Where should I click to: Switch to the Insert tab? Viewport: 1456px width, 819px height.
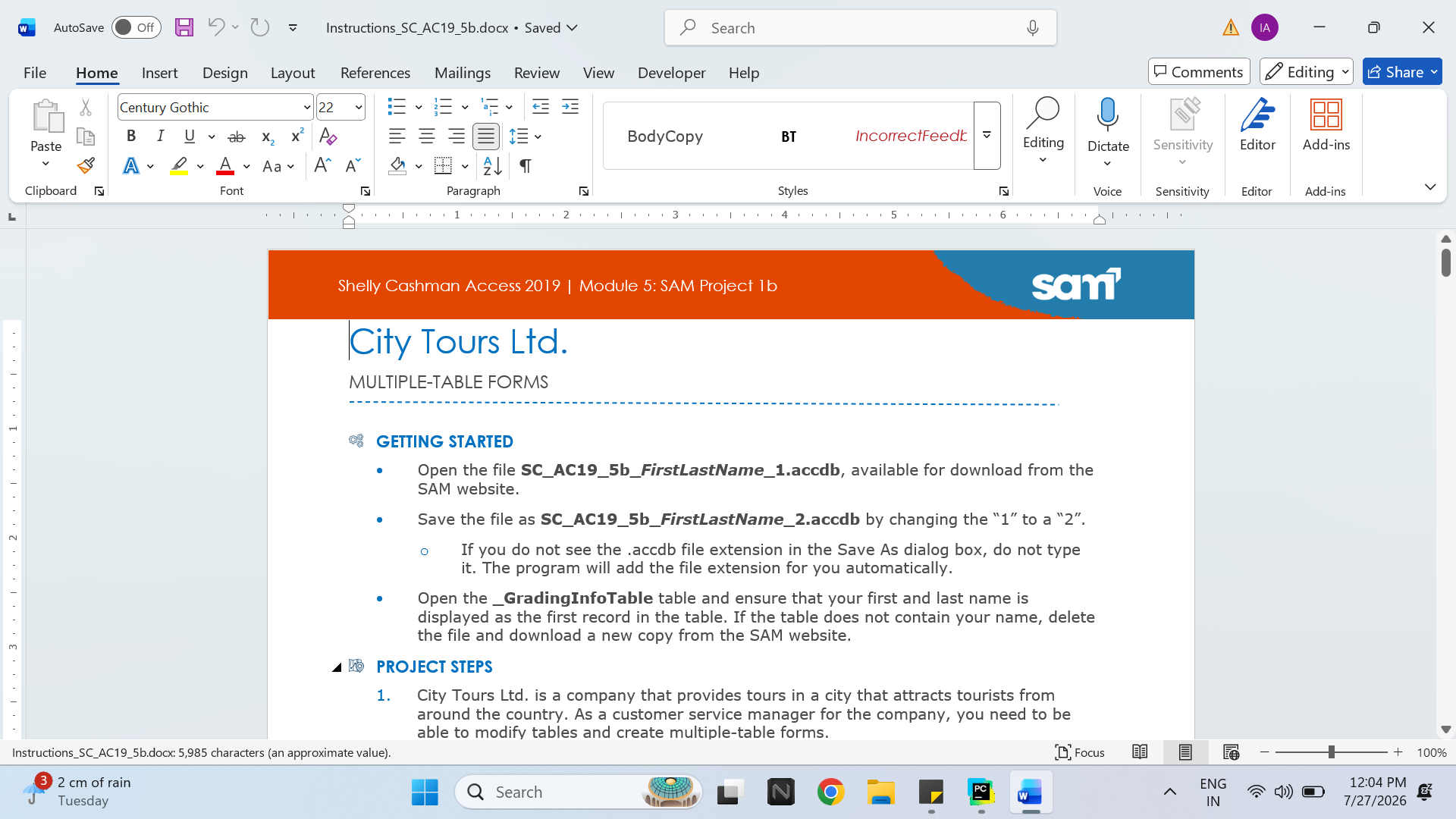pyautogui.click(x=159, y=73)
